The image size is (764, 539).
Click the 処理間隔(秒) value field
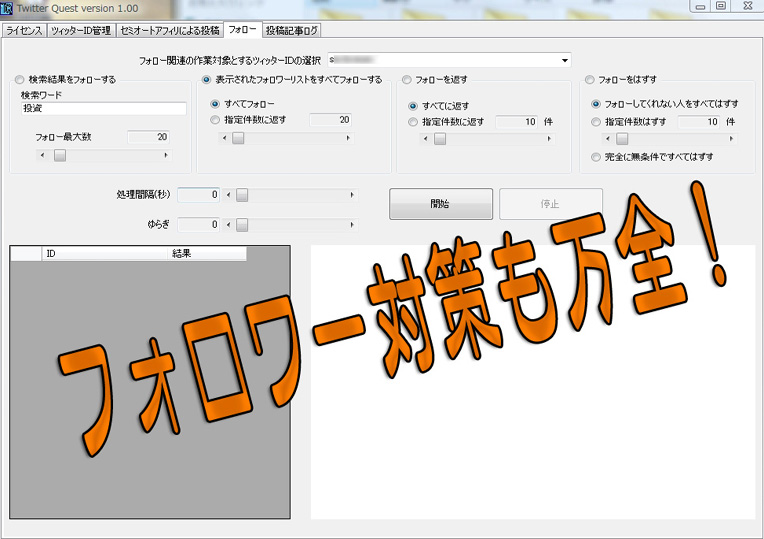(199, 195)
